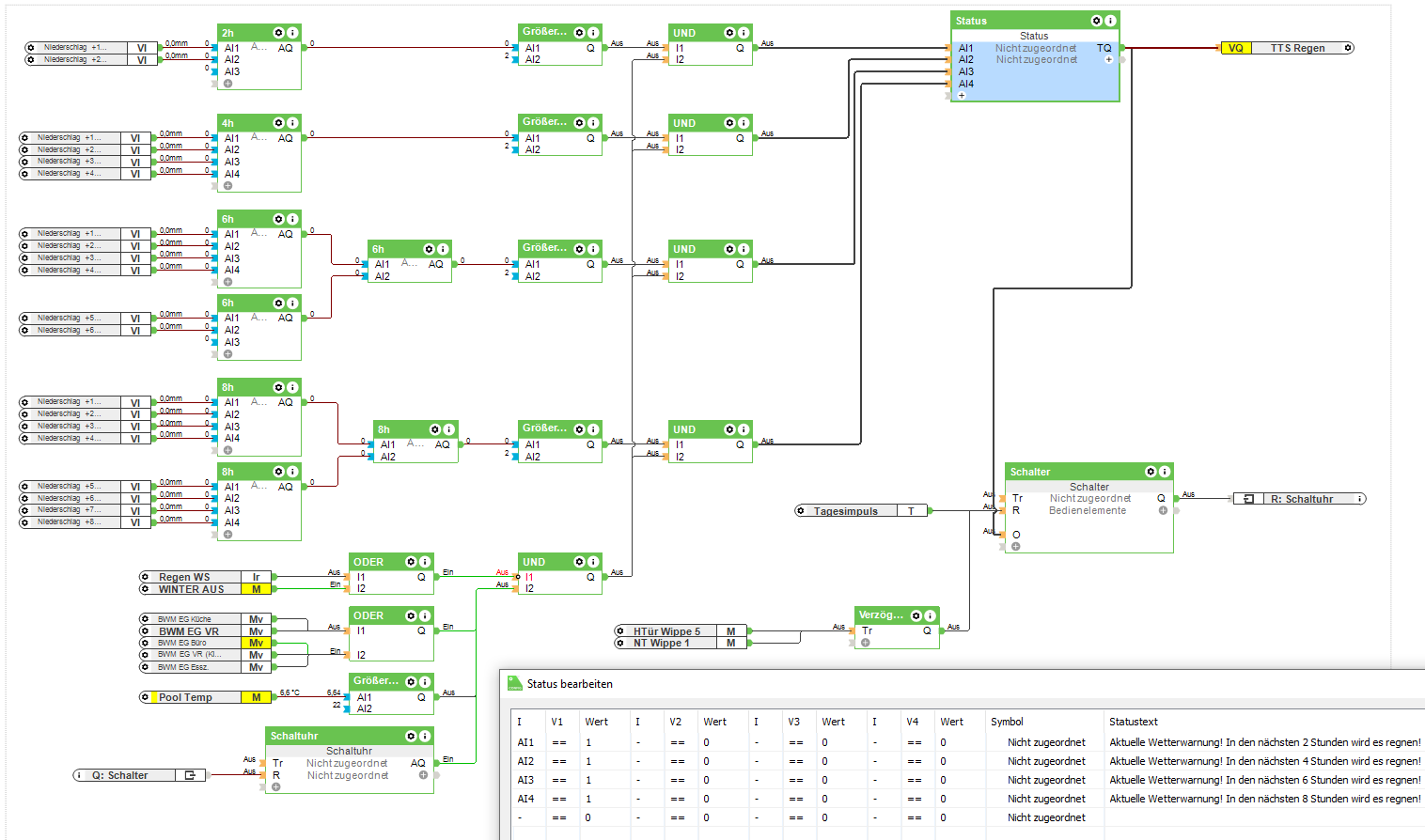Select the Pool Temp input connector

(185, 697)
